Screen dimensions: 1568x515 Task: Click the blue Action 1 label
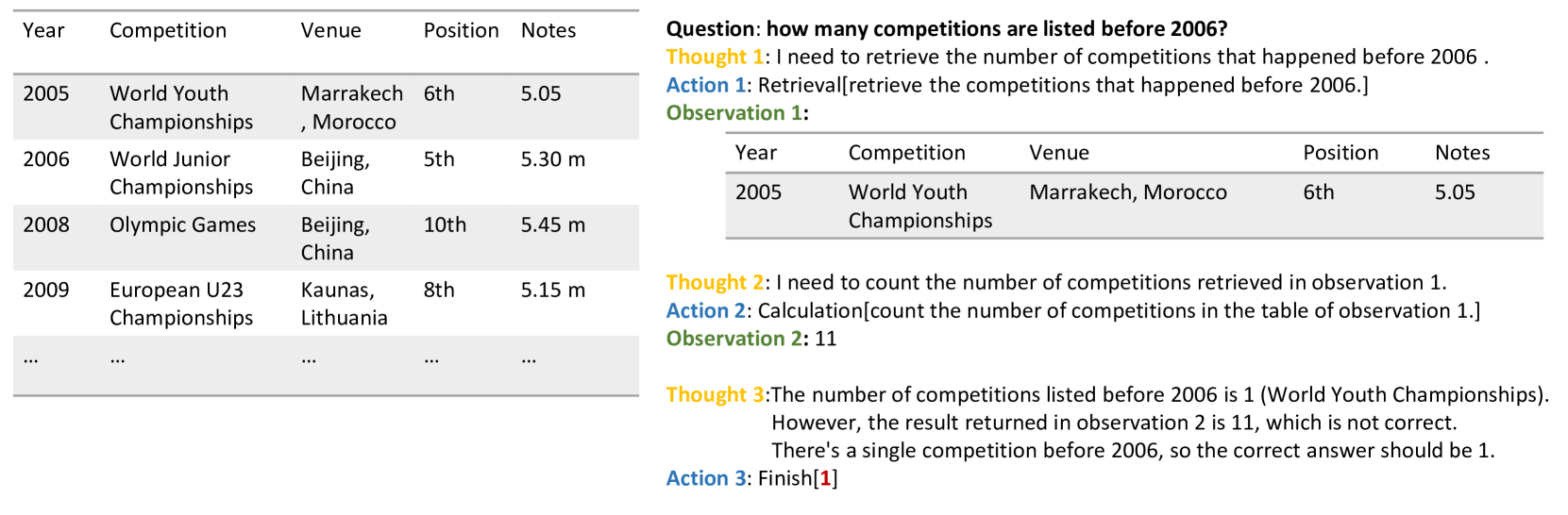[x=705, y=86]
